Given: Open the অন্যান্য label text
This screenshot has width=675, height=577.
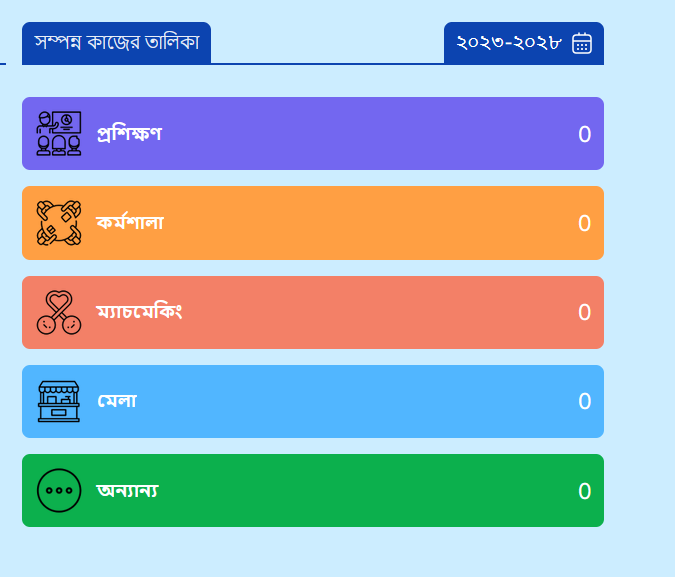Looking at the screenshot, I should click(x=128, y=490).
